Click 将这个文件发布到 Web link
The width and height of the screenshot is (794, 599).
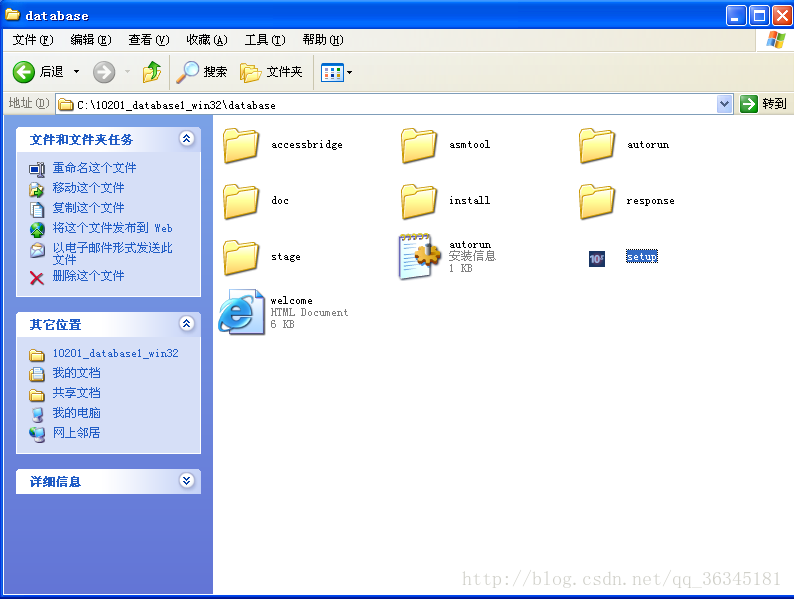coord(112,228)
